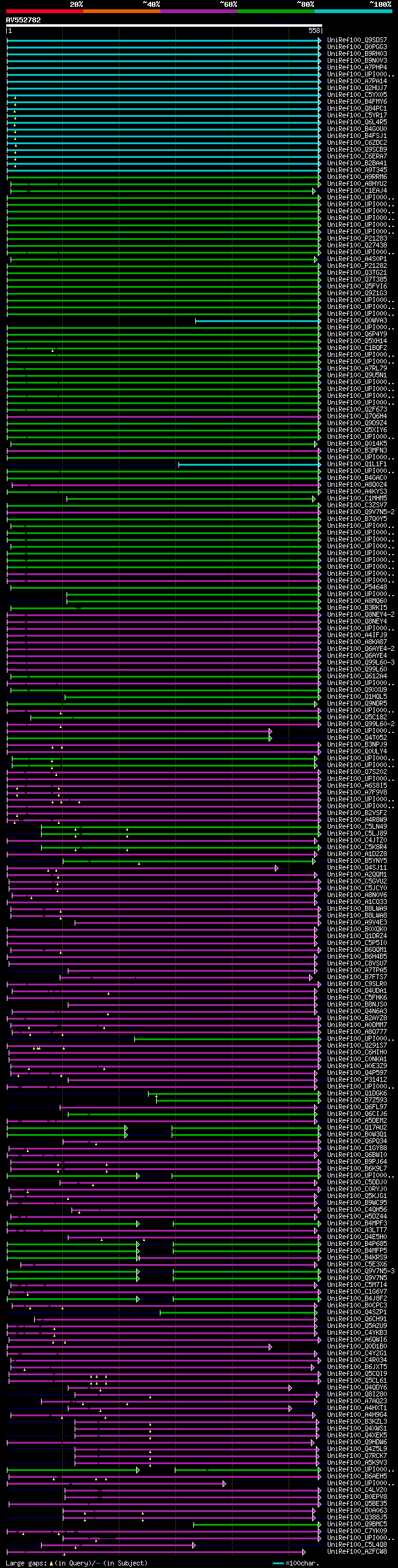
Task: Select the UniRef100_Q84PC1 label
Action: click(x=357, y=109)
